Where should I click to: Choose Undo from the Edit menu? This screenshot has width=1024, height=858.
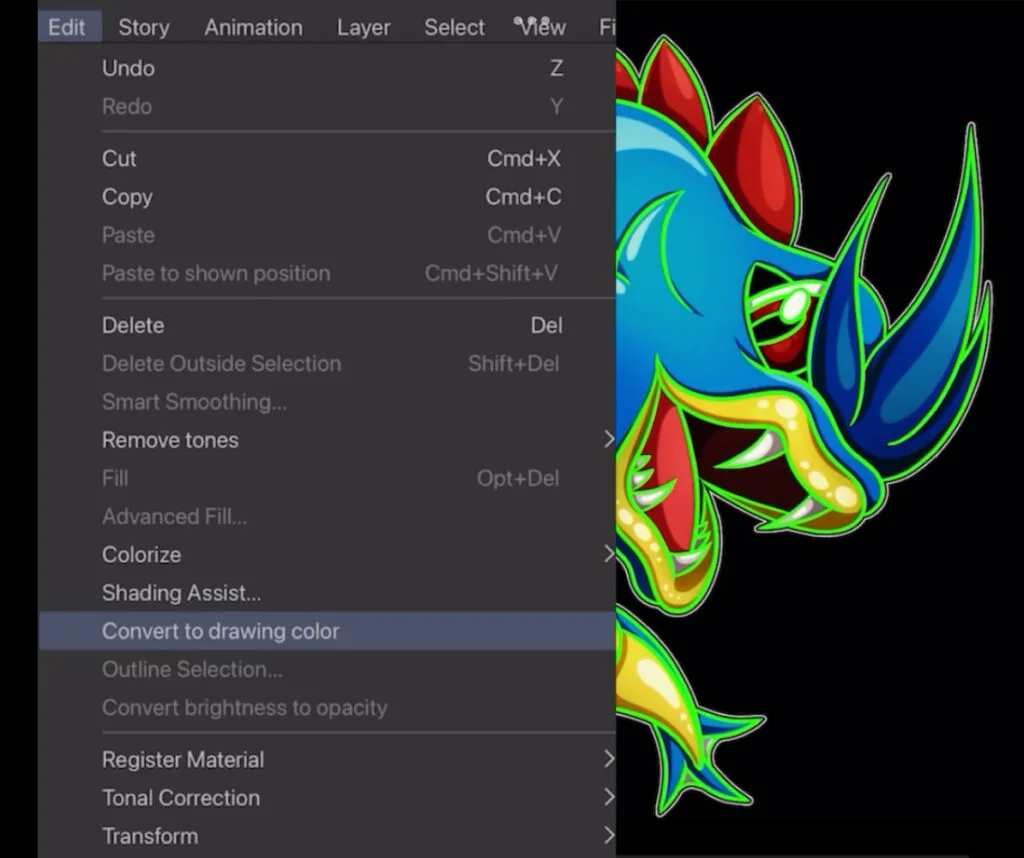tap(327, 68)
